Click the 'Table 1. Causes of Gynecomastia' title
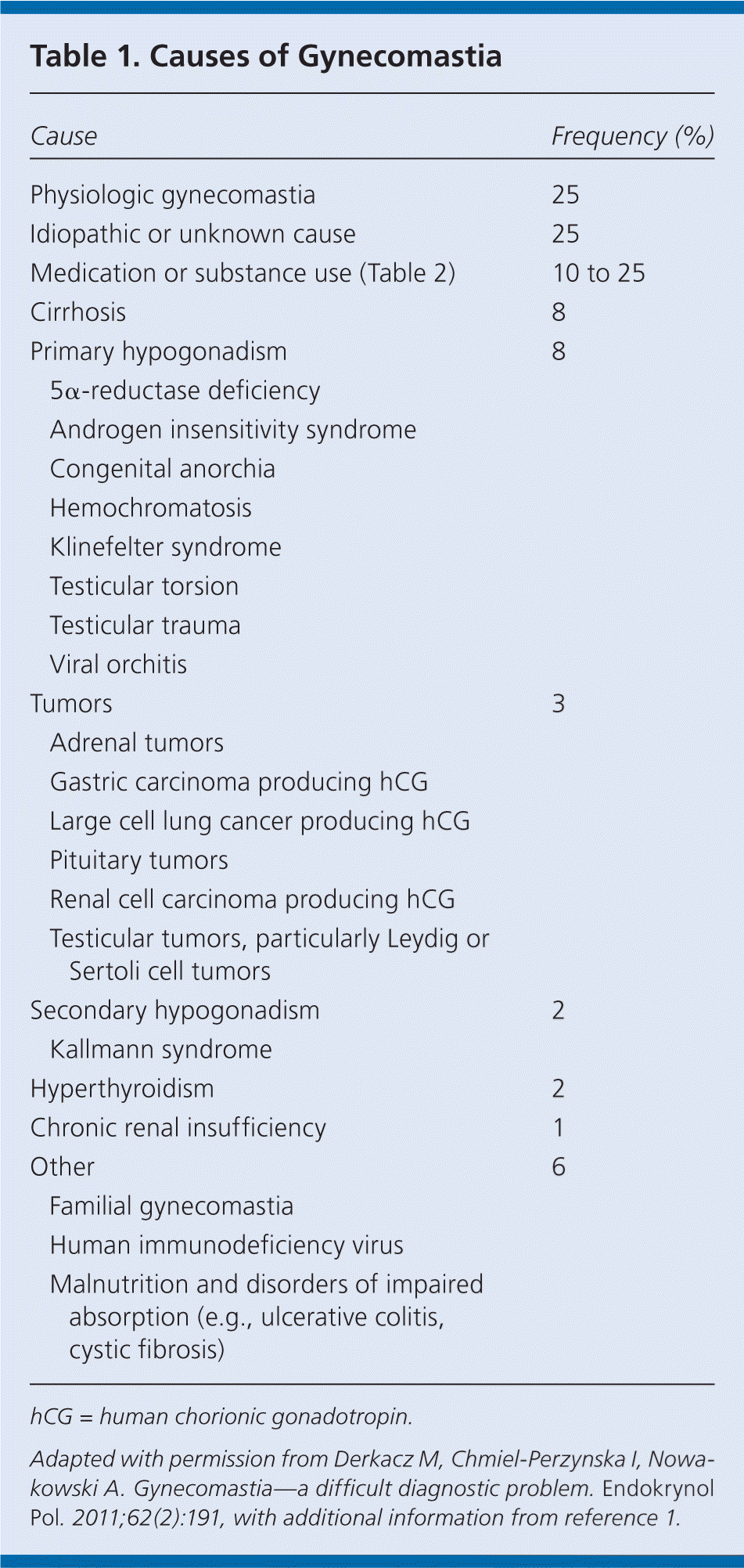The image size is (744, 1568). click(x=266, y=56)
